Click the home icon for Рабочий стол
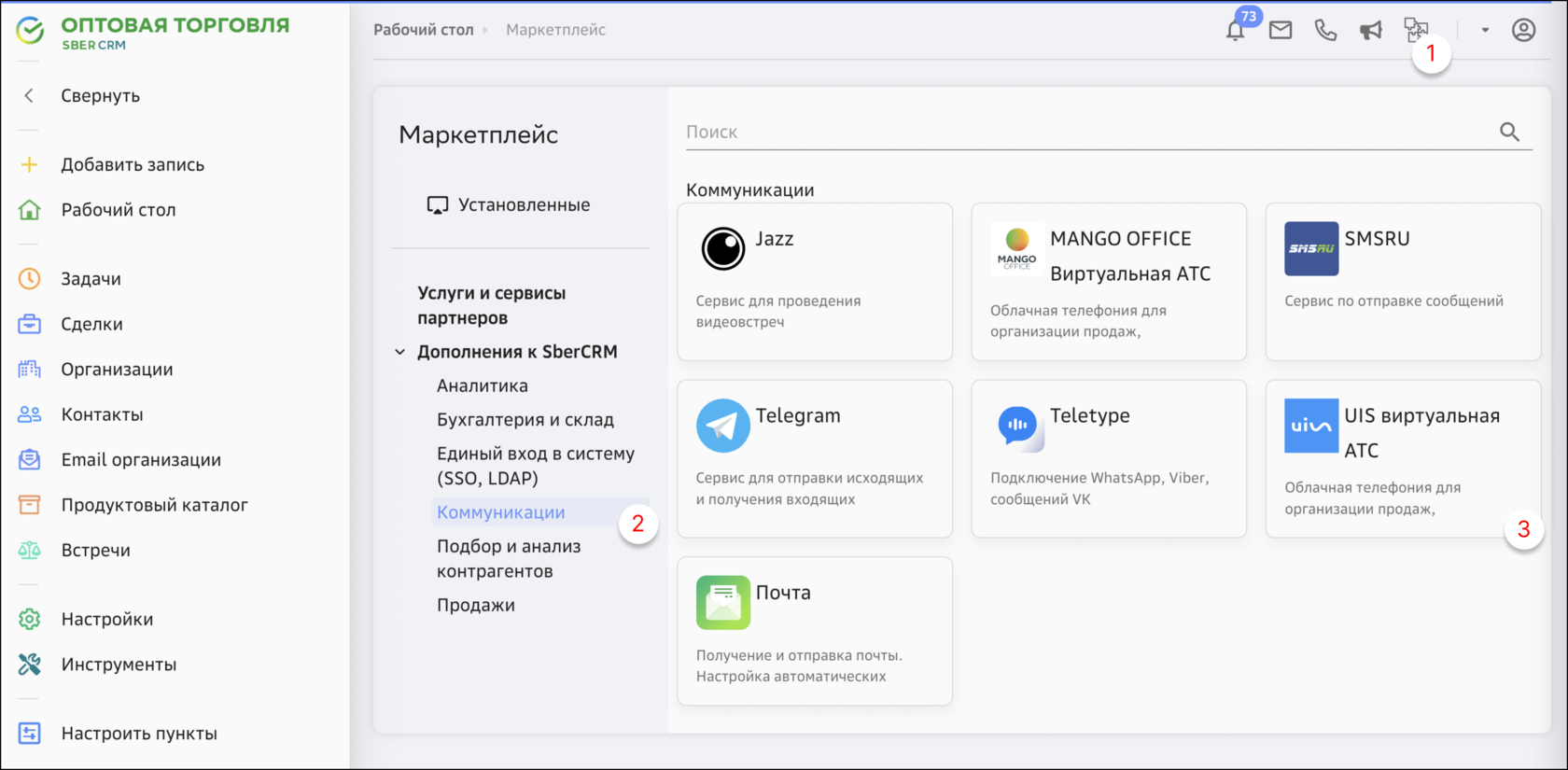1568x770 pixels. [29, 210]
